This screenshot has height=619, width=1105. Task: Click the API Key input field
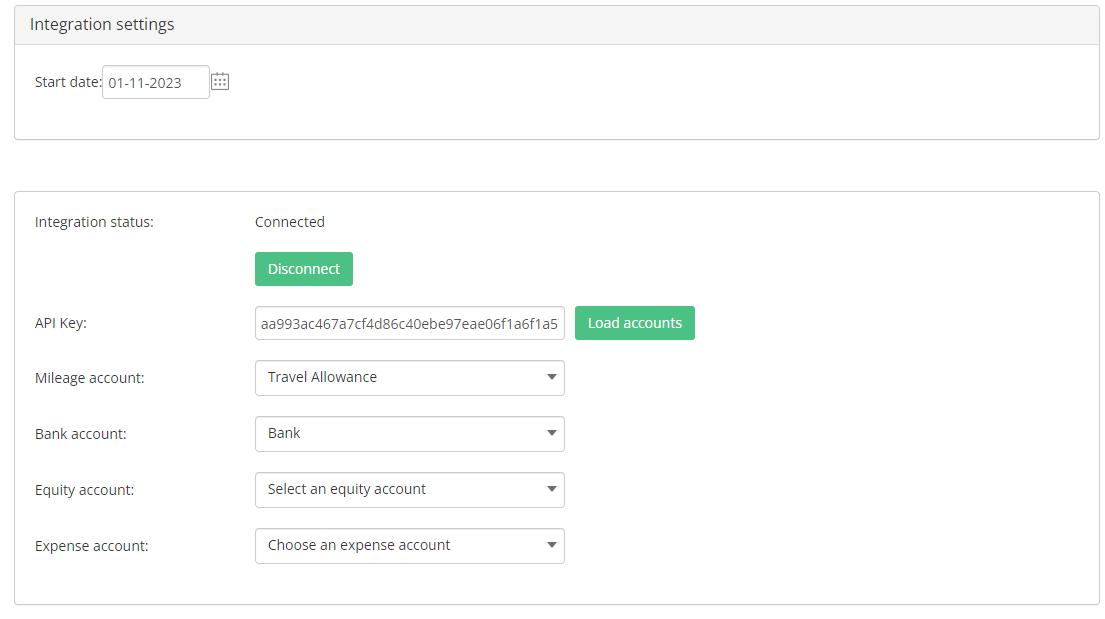tap(409, 324)
